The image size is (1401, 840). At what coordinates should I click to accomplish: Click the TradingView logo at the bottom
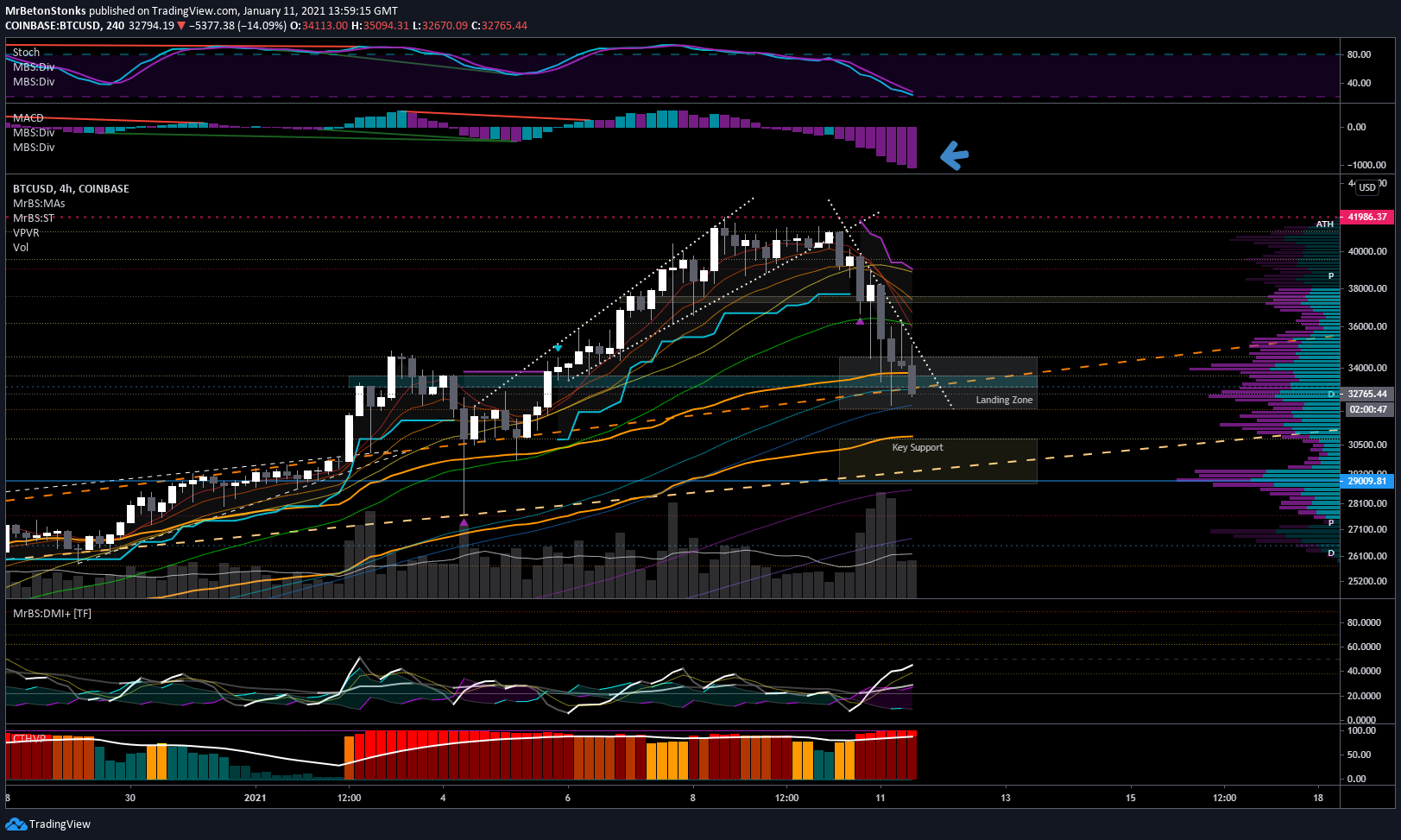[x=47, y=824]
